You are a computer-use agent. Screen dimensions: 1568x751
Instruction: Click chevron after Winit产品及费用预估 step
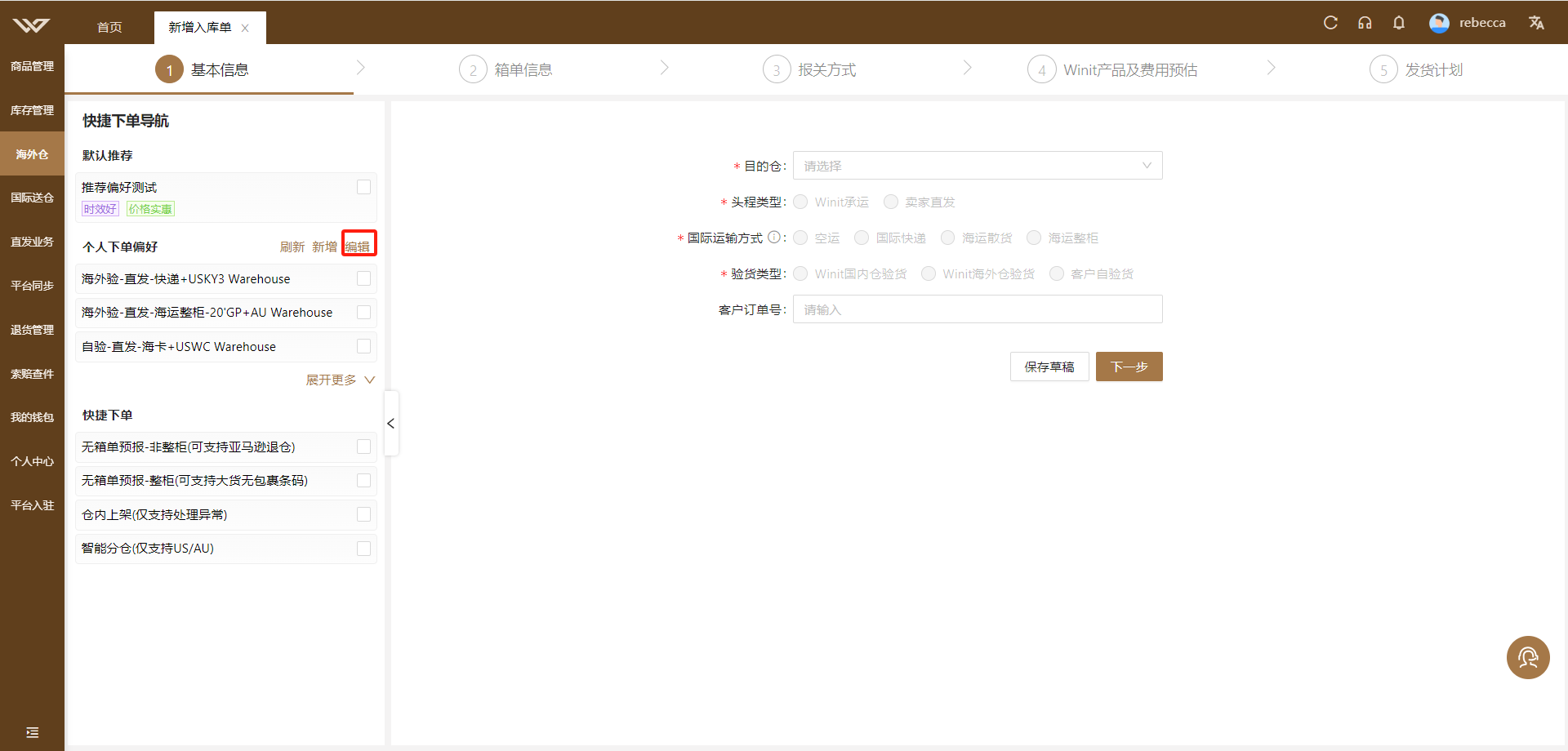coord(1272,68)
